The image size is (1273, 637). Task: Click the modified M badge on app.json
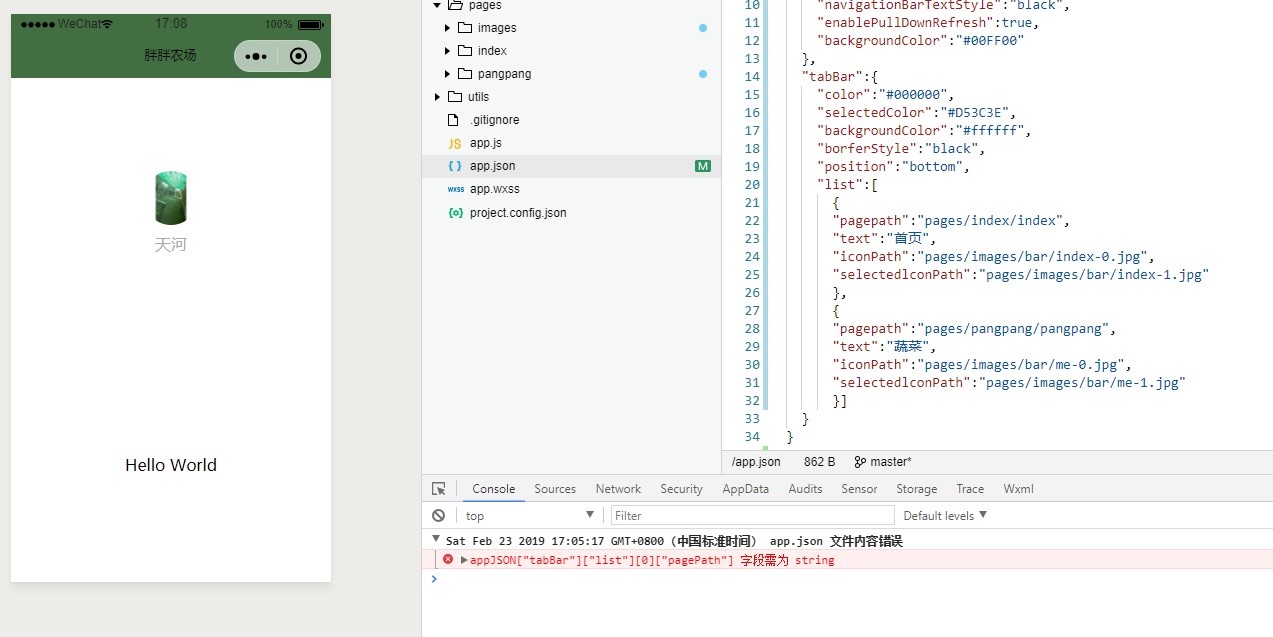(703, 166)
